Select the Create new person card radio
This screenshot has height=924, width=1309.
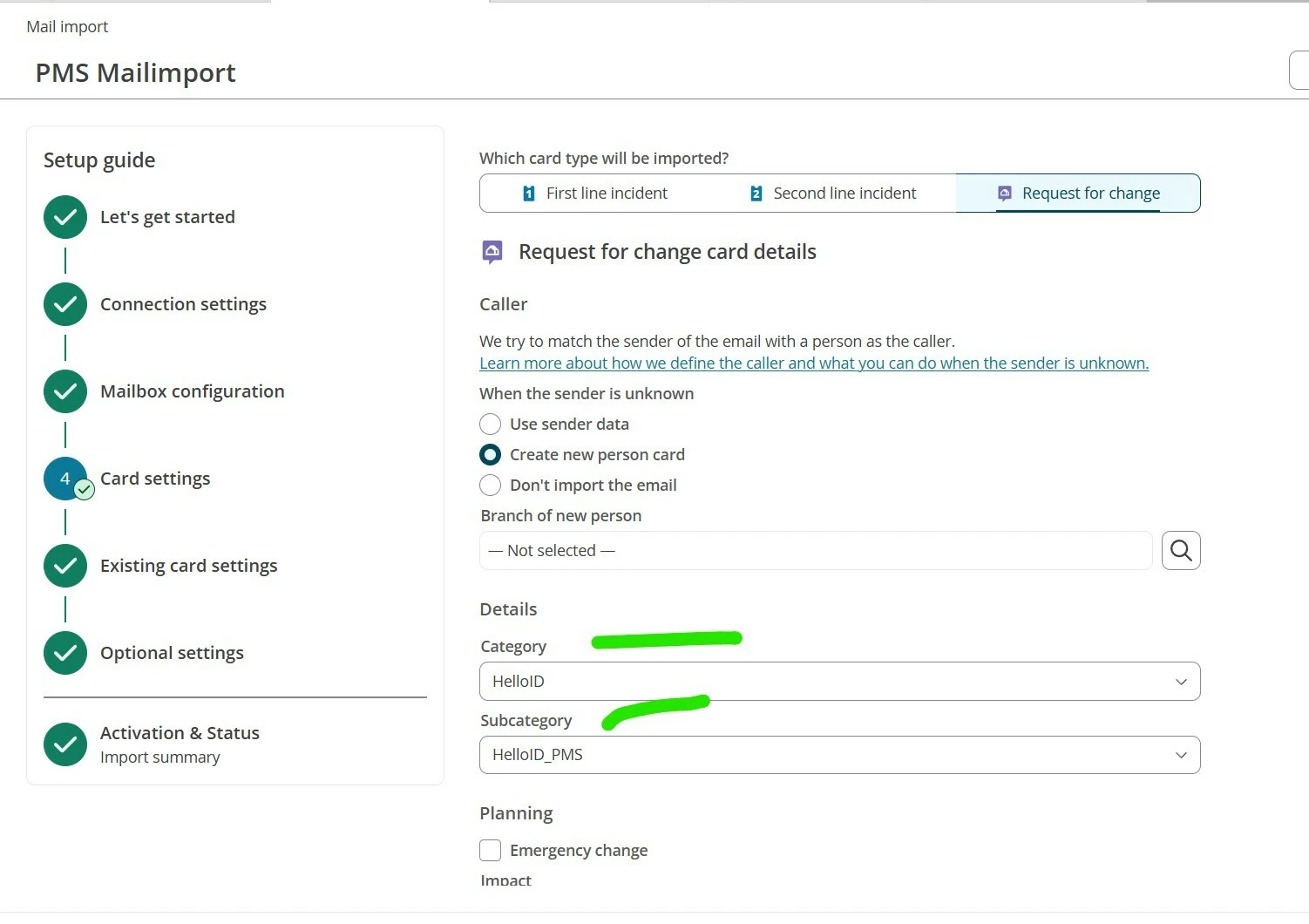pyautogui.click(x=491, y=455)
